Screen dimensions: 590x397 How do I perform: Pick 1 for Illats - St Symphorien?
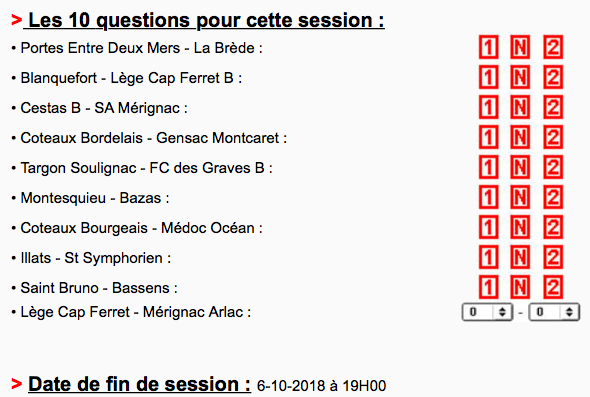(x=488, y=257)
